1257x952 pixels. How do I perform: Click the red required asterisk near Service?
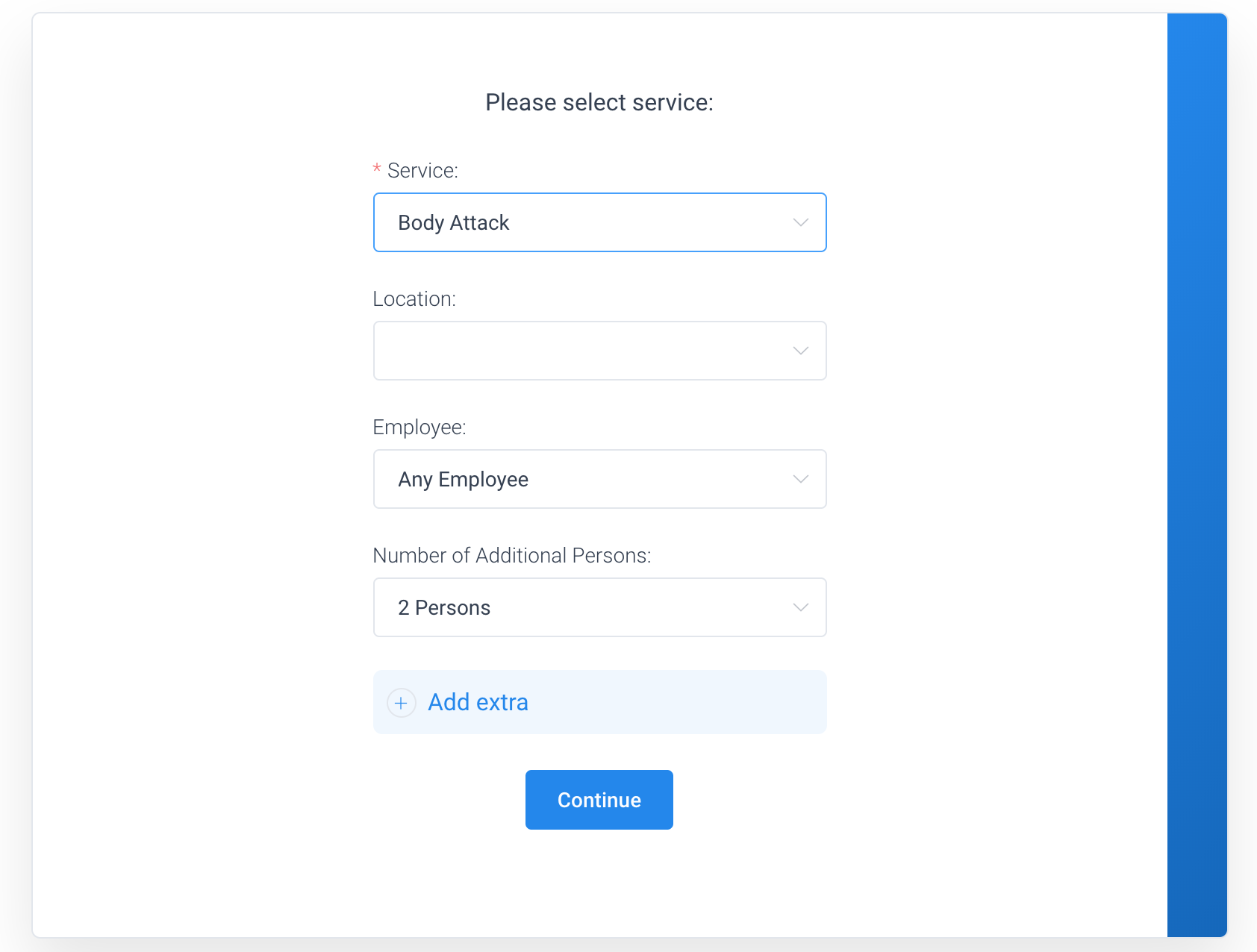[x=376, y=168]
